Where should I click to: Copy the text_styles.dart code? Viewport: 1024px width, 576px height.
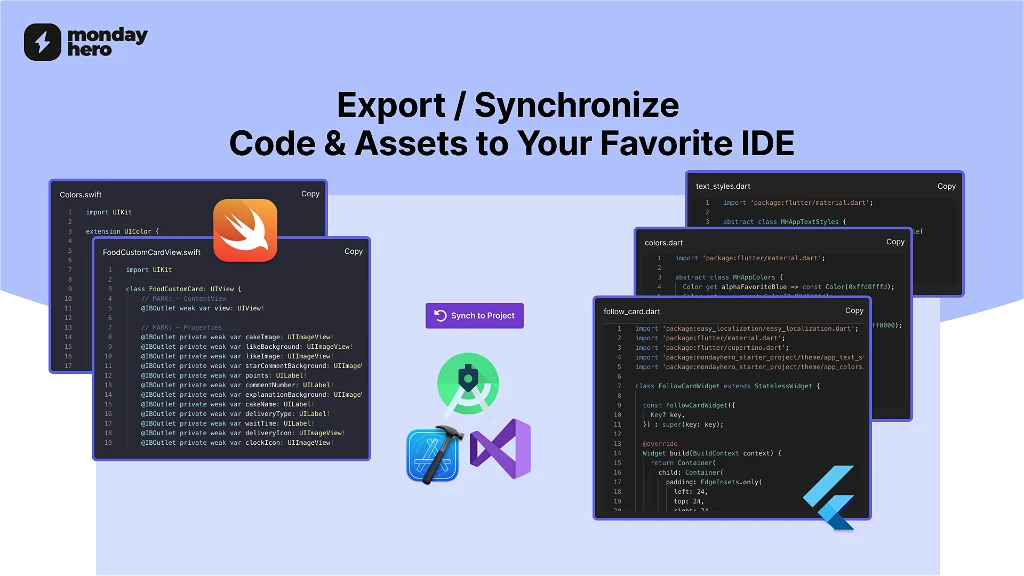(x=945, y=186)
